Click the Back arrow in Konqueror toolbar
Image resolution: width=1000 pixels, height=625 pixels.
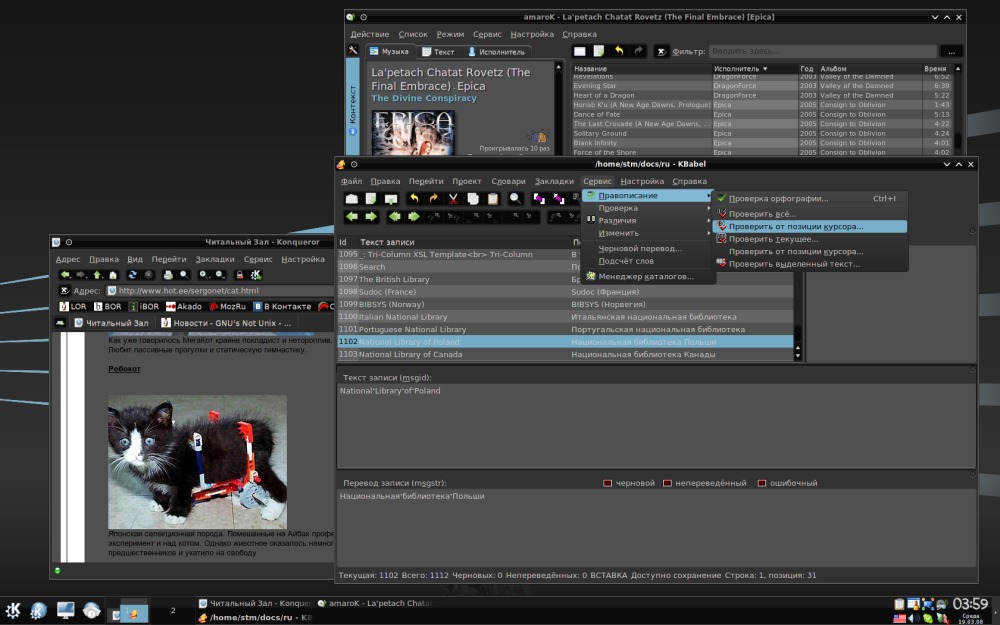coord(65,275)
